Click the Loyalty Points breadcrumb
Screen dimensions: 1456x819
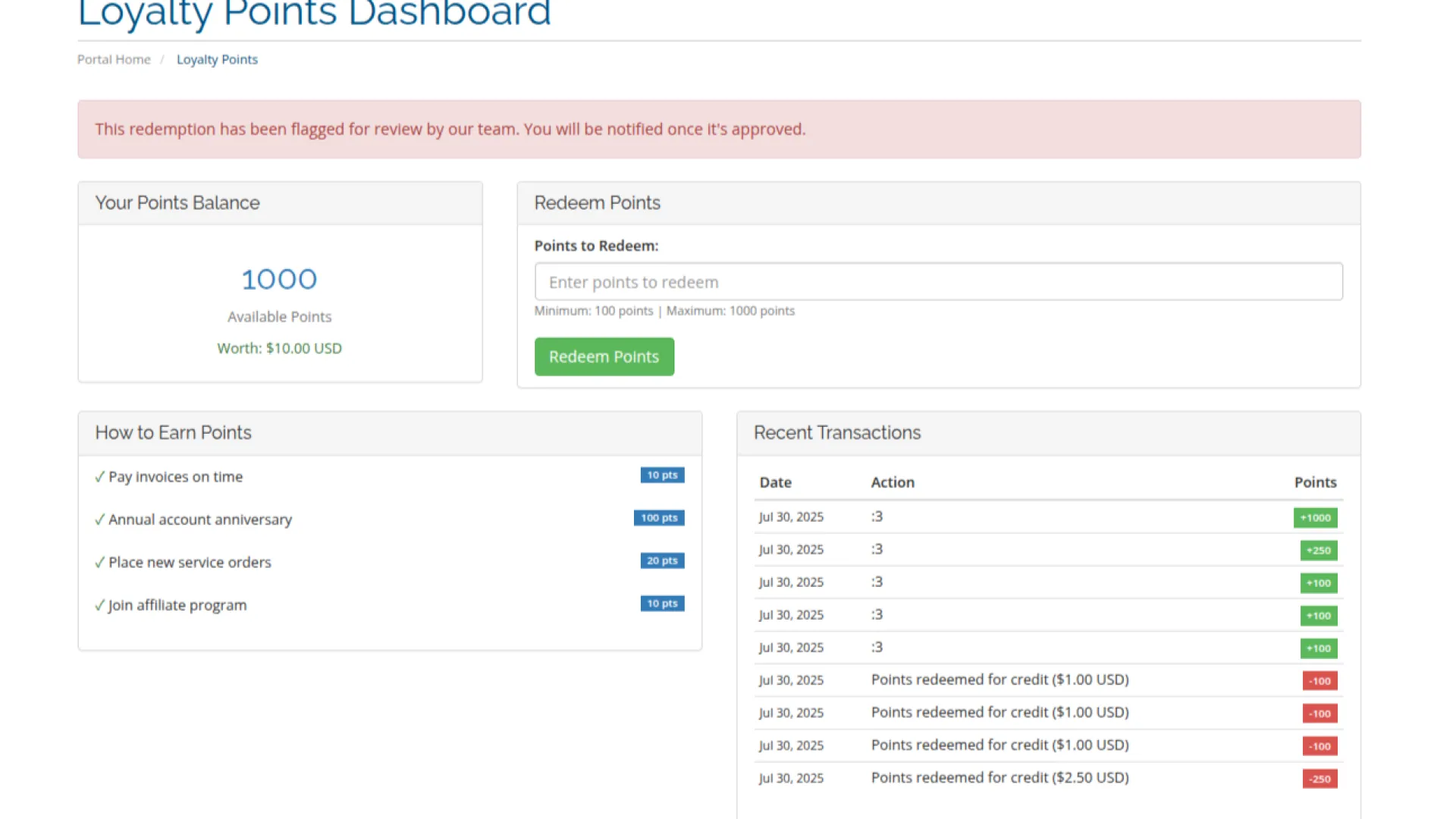217,59
